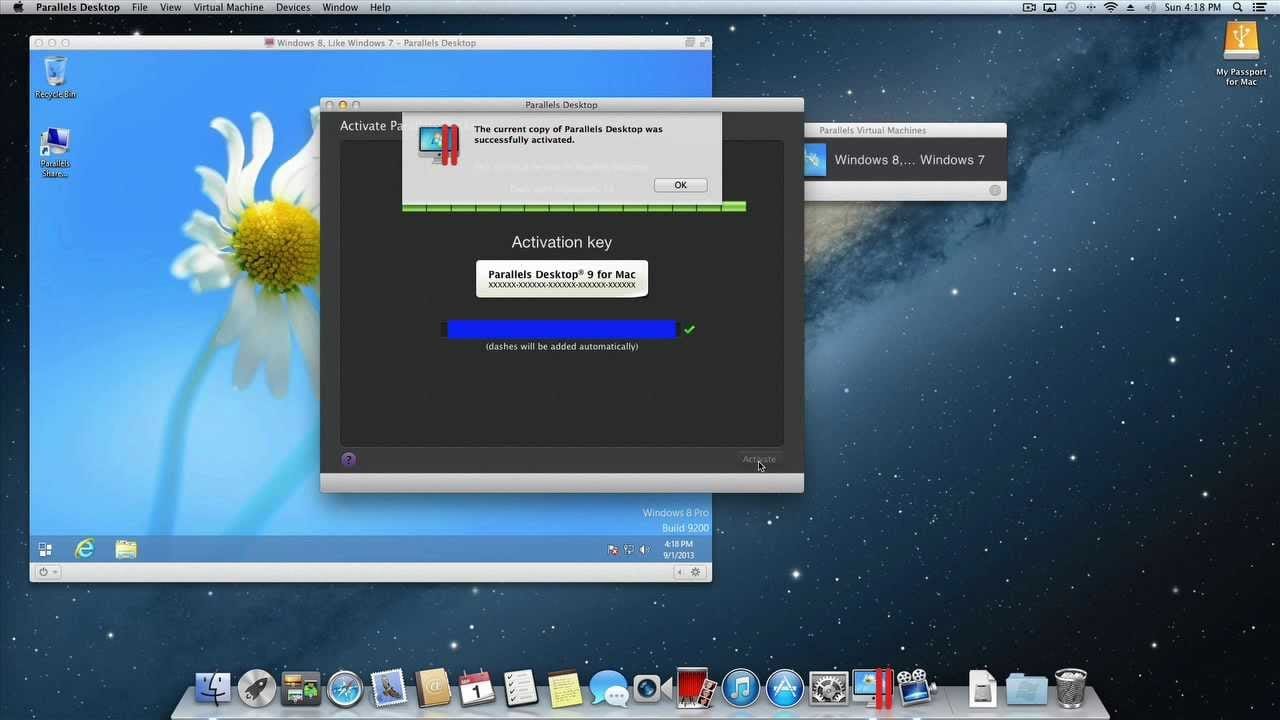Open the gear configuration icon in VM window

pos(697,572)
